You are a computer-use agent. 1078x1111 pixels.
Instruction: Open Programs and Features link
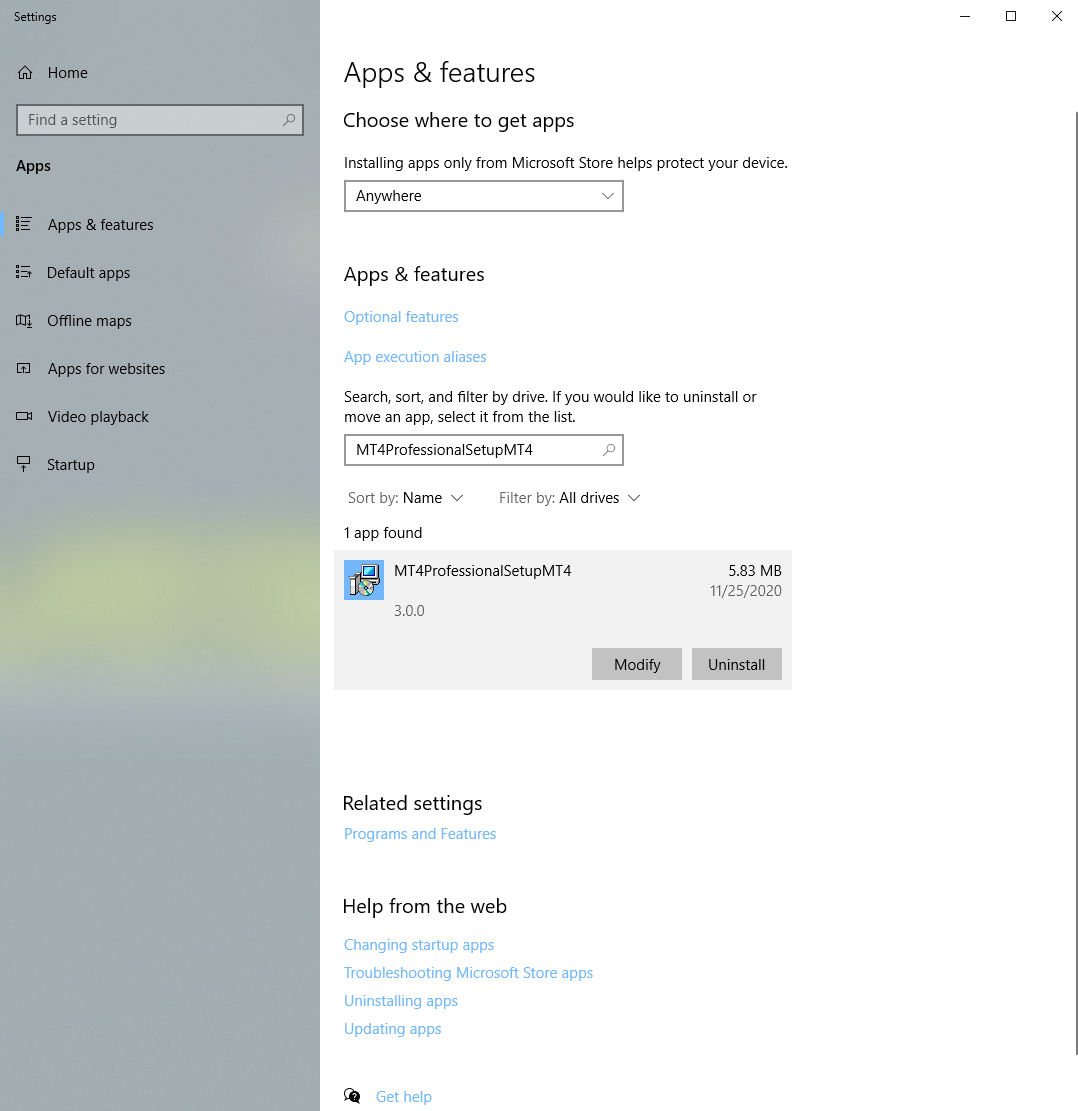(420, 834)
